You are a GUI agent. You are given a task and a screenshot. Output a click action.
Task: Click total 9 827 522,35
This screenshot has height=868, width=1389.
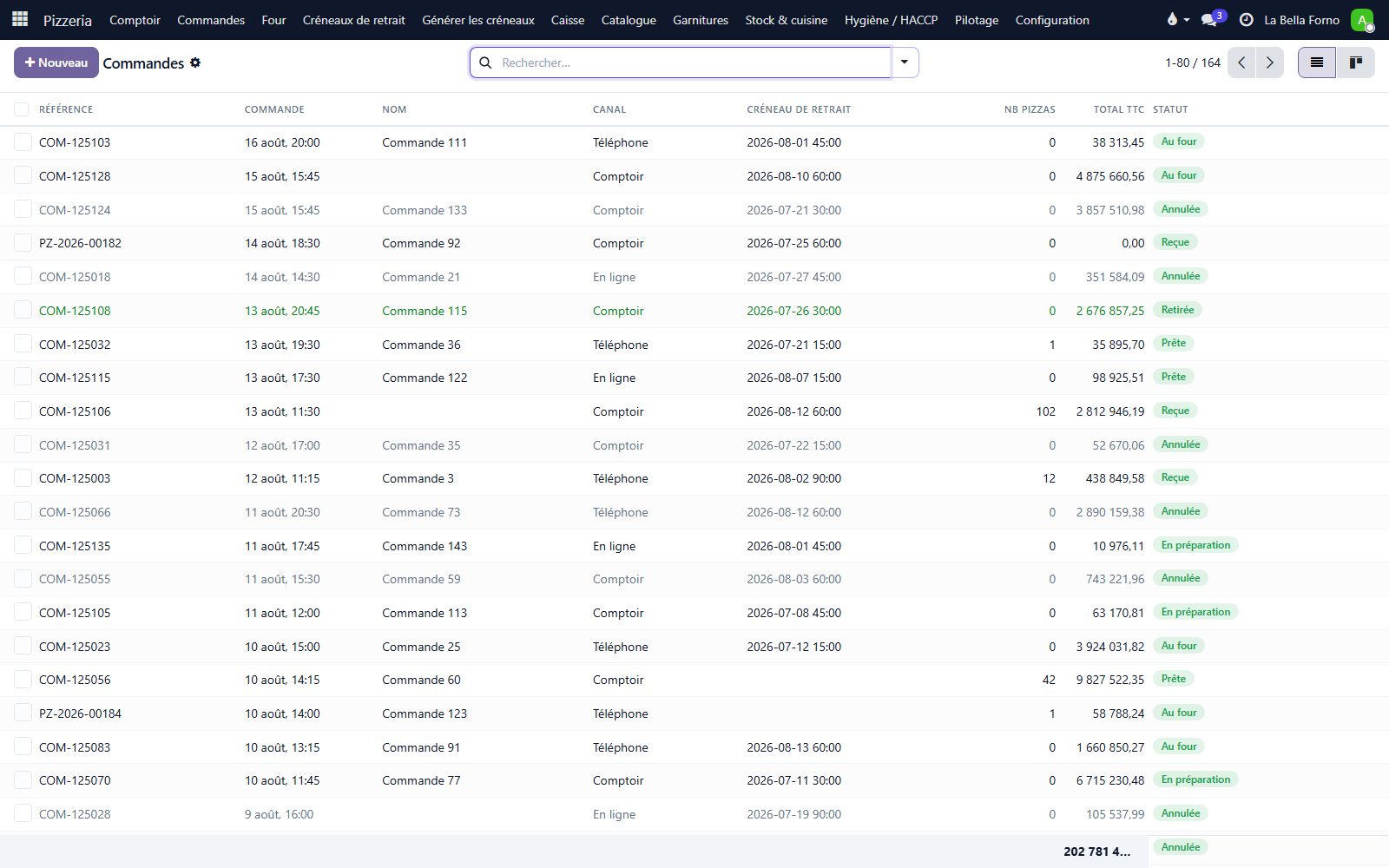1110,680
